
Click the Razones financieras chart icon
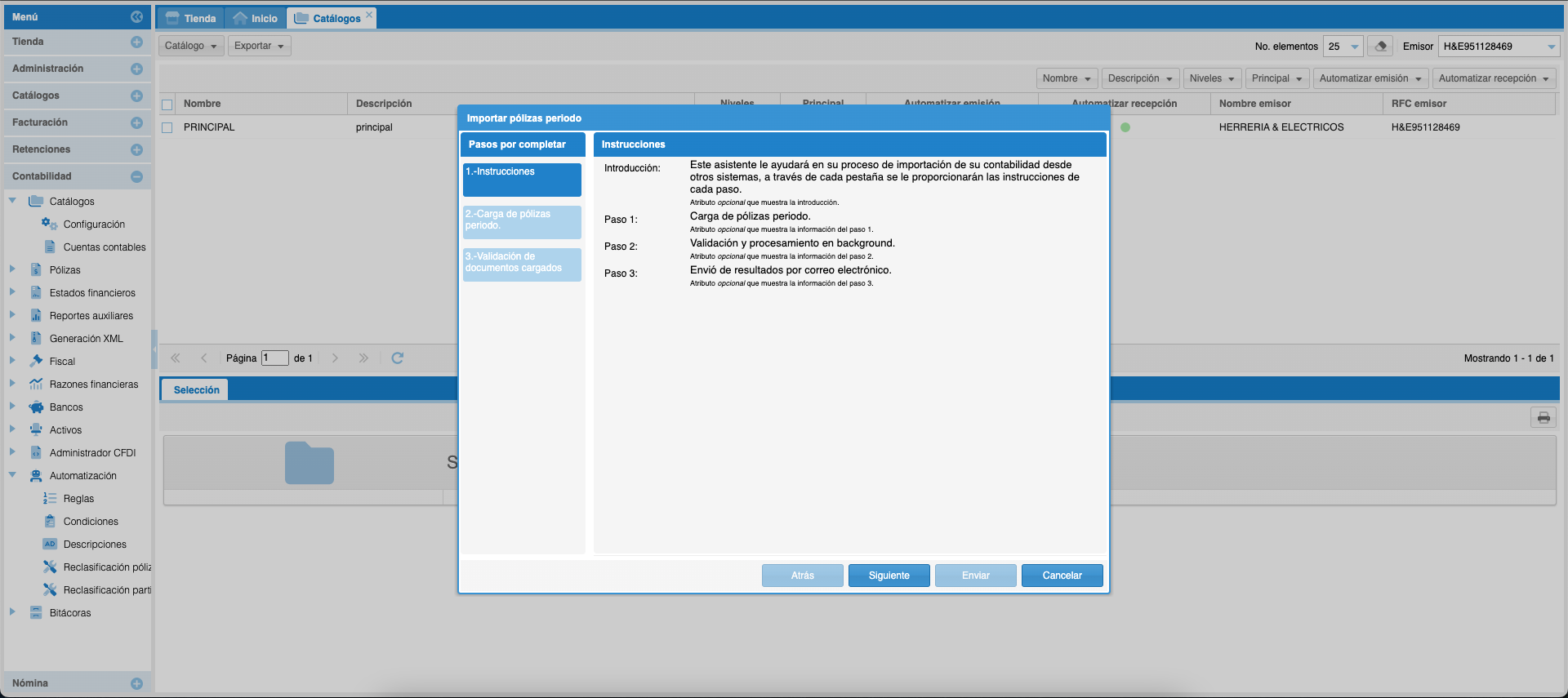(36, 385)
